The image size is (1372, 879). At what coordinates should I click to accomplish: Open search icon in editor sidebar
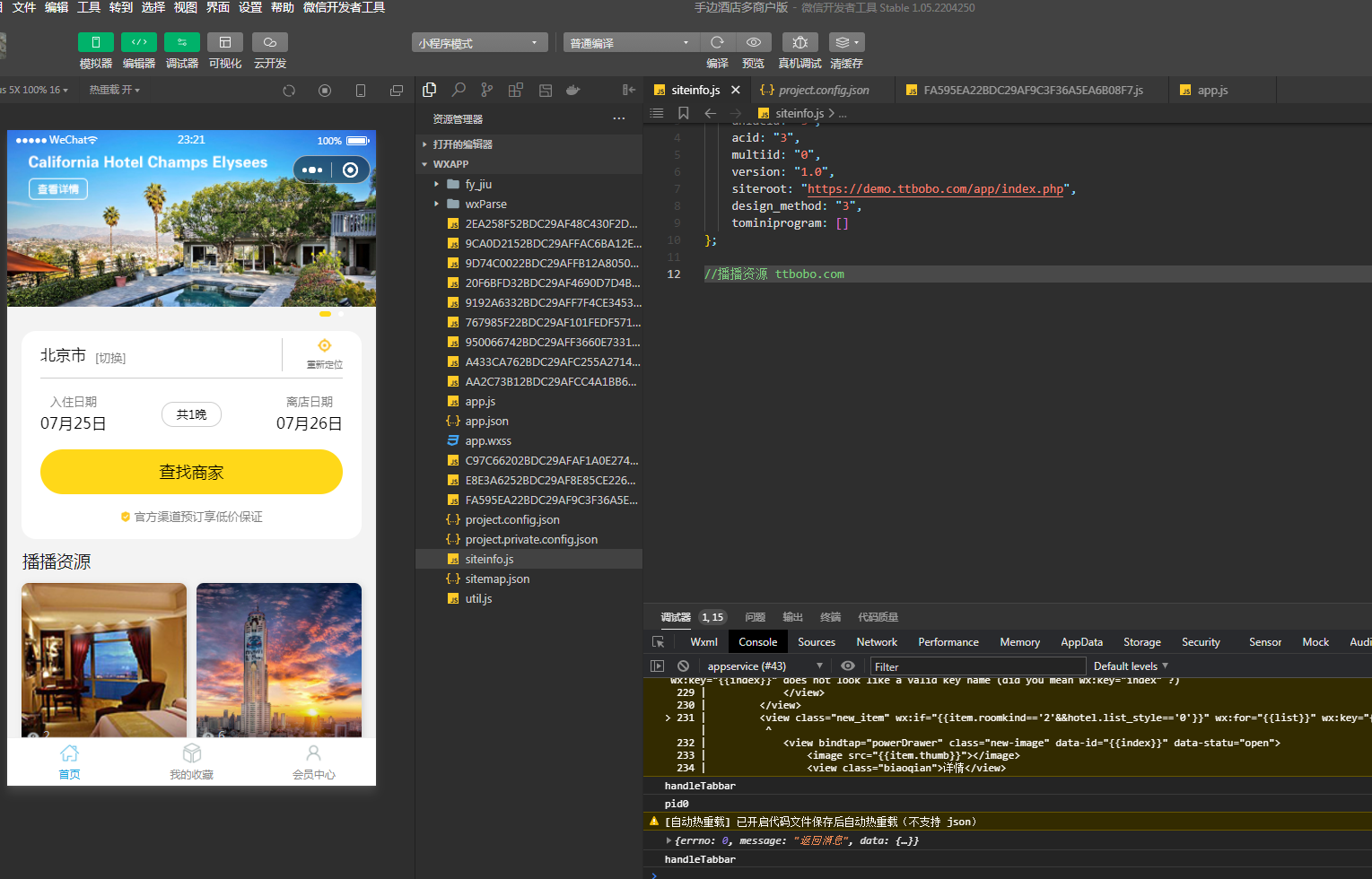[459, 90]
